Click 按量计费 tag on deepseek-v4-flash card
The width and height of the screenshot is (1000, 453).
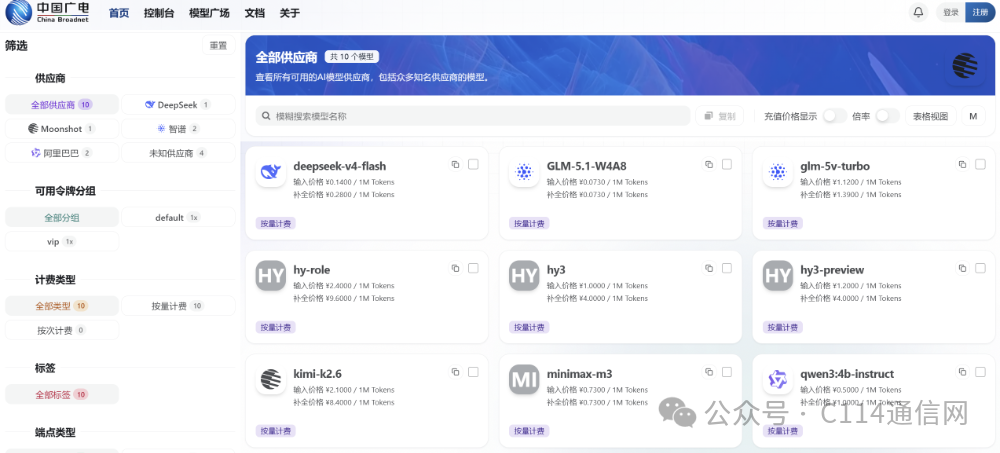(276, 223)
